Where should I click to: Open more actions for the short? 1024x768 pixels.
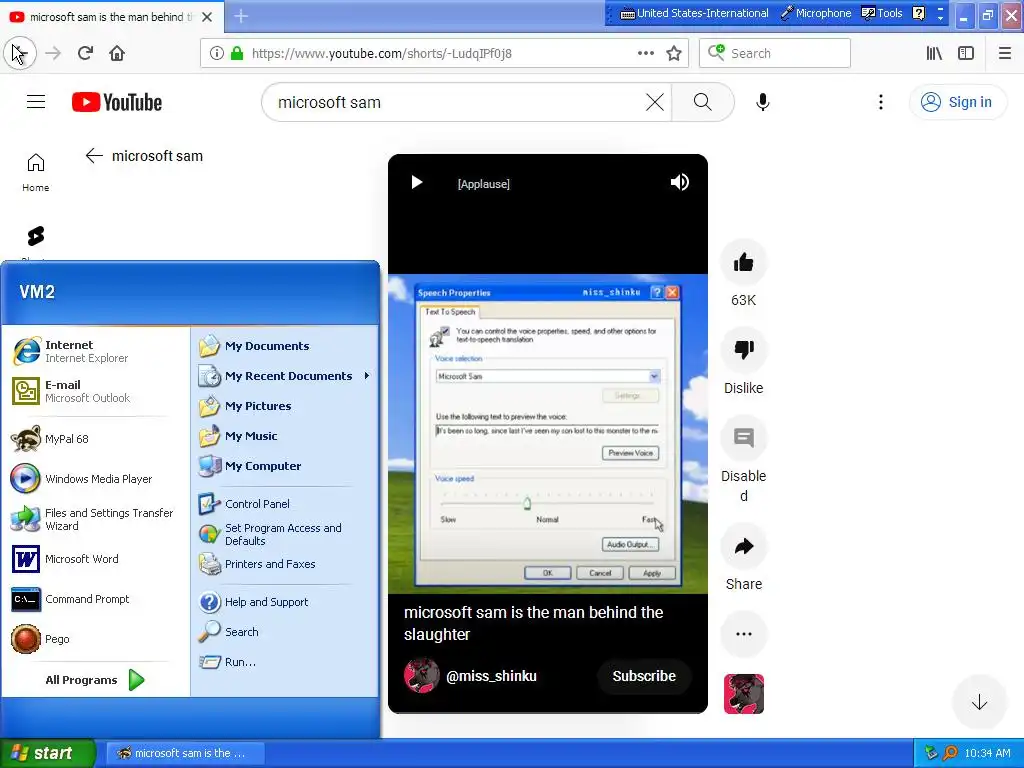743,633
